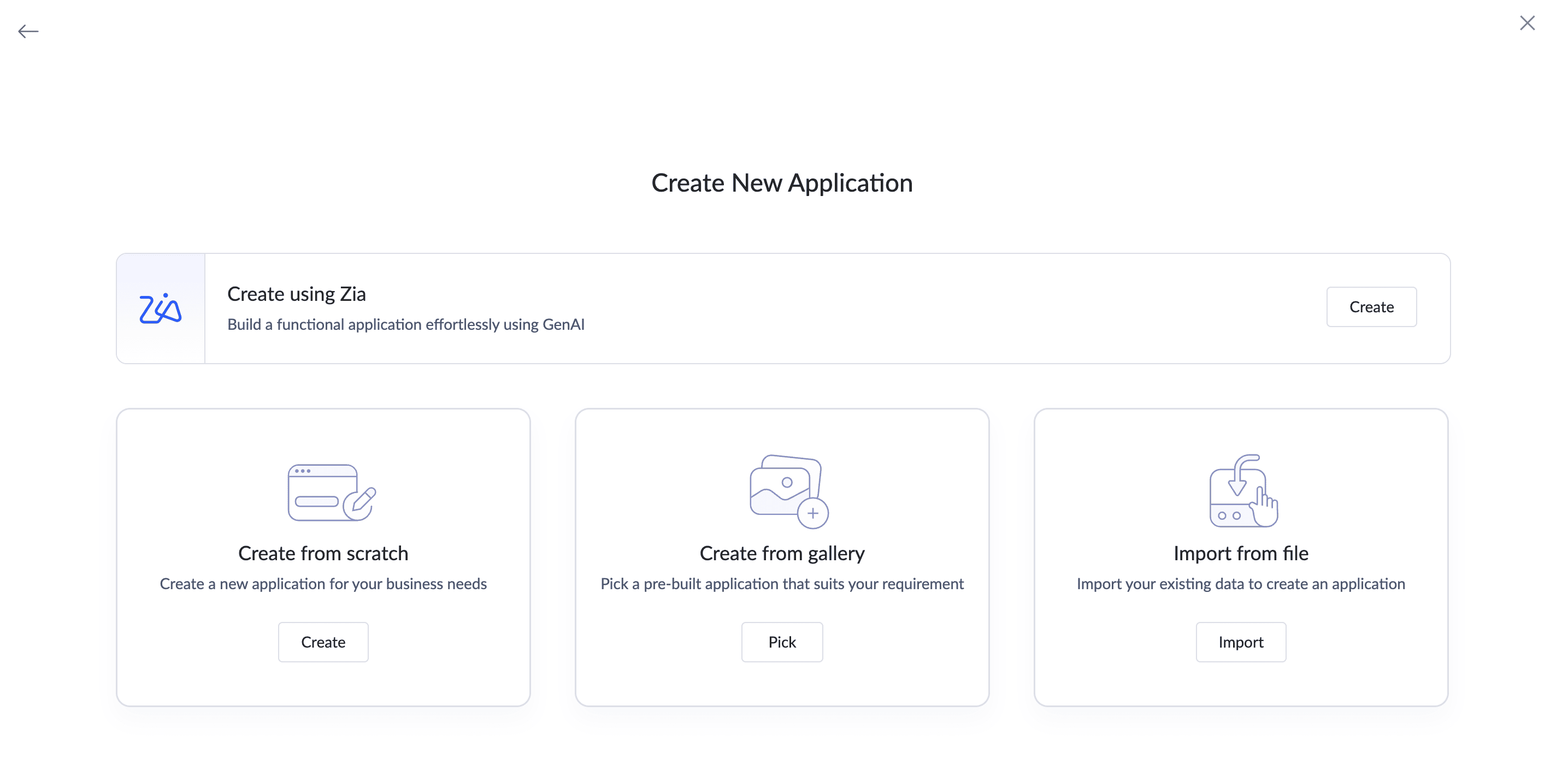The image size is (1568, 771).
Task: Click the Import from file download icon
Action: (x=1242, y=490)
